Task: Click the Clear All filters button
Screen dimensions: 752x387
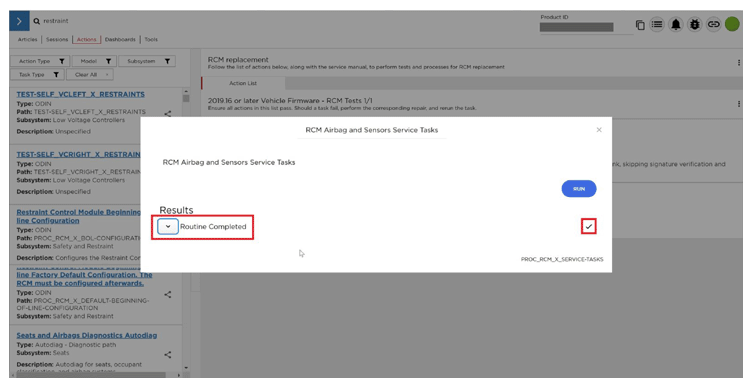Action: tap(90, 74)
